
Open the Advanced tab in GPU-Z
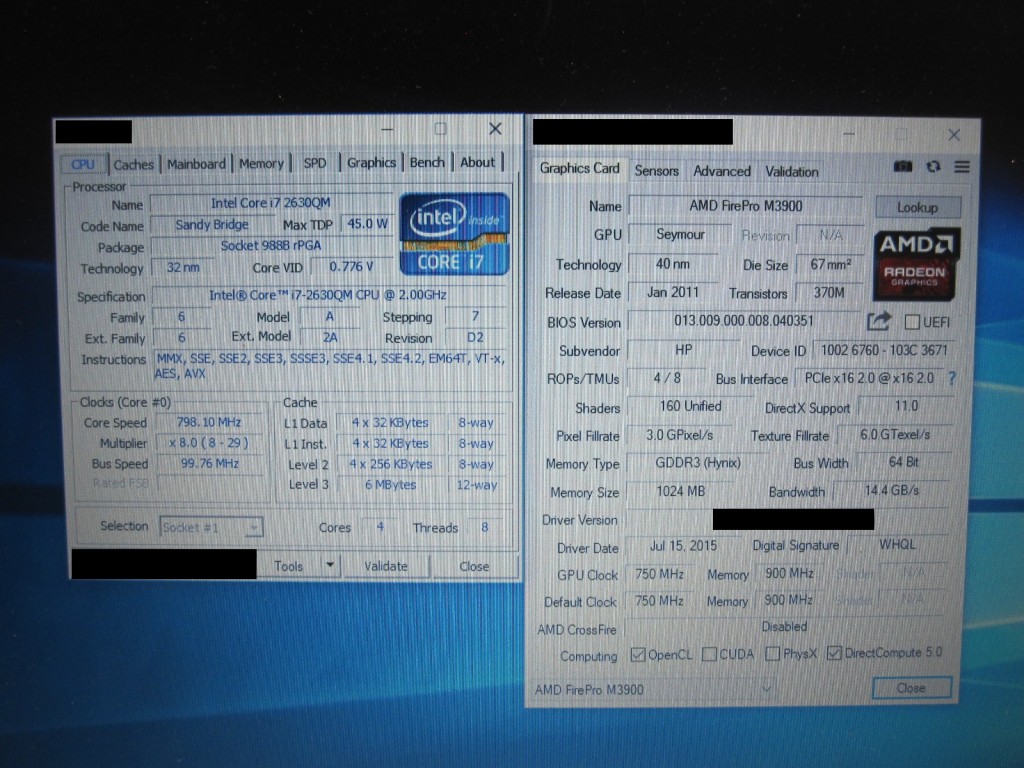(x=722, y=171)
